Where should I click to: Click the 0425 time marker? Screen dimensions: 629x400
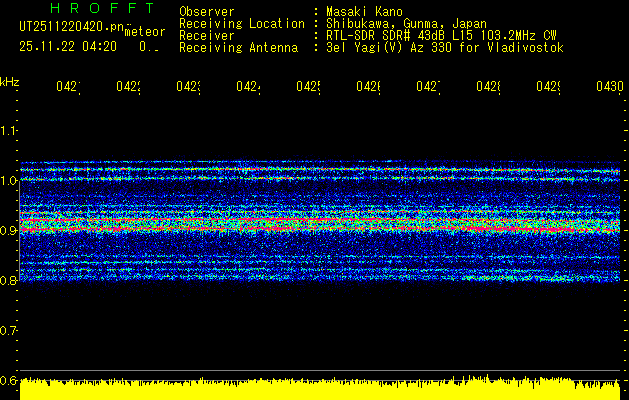tap(308, 87)
